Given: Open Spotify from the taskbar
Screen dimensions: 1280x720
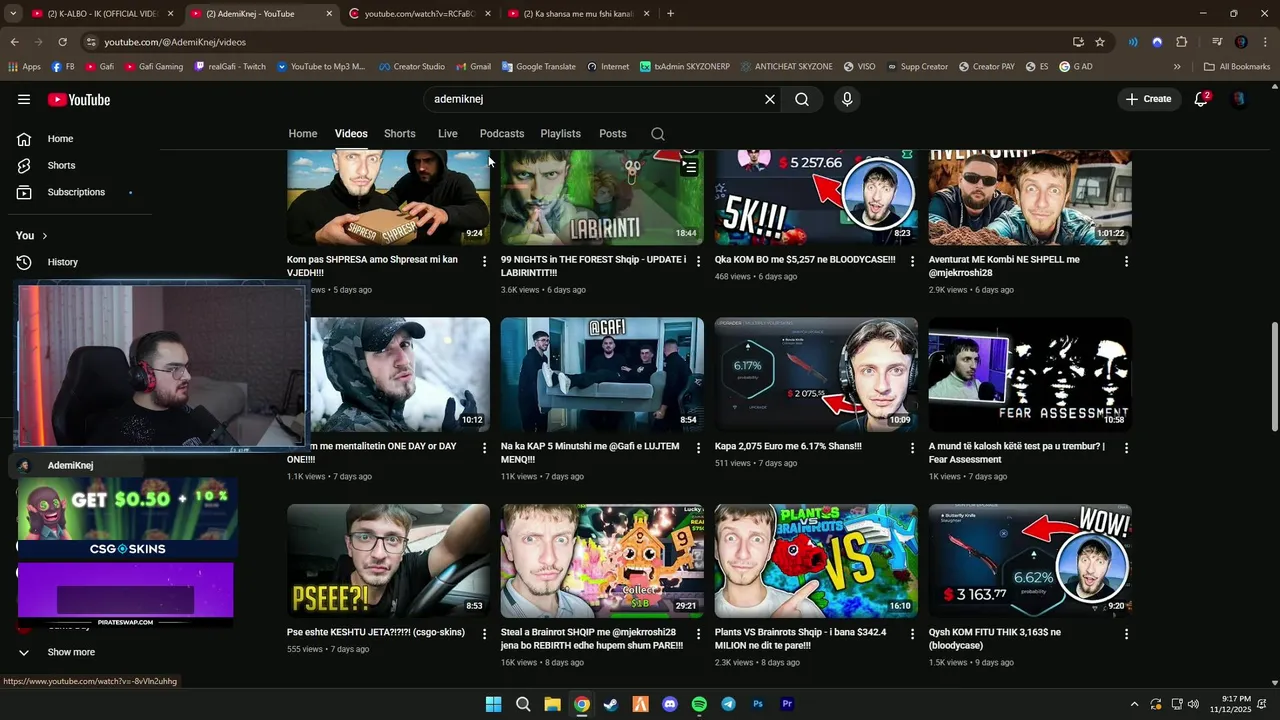Looking at the screenshot, I should click(x=699, y=704).
